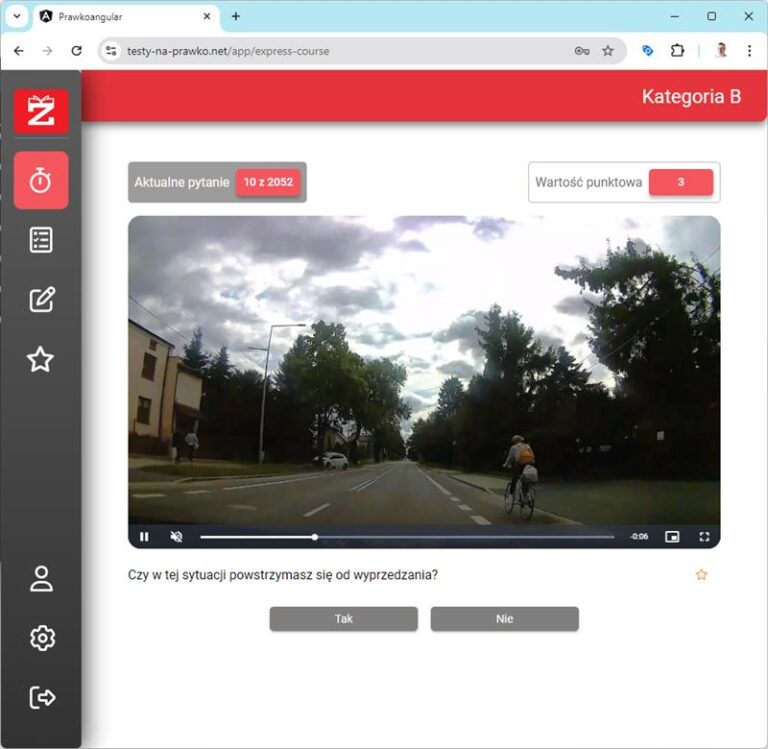Toggle picture-in-picture mode on video
Viewport: 768px width, 749px height.
pos(672,537)
